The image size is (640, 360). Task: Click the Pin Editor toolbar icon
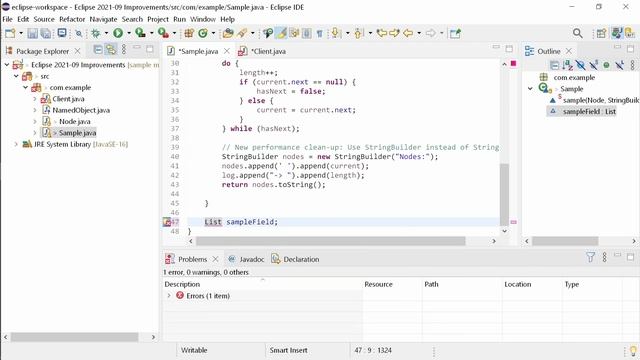(455, 33)
